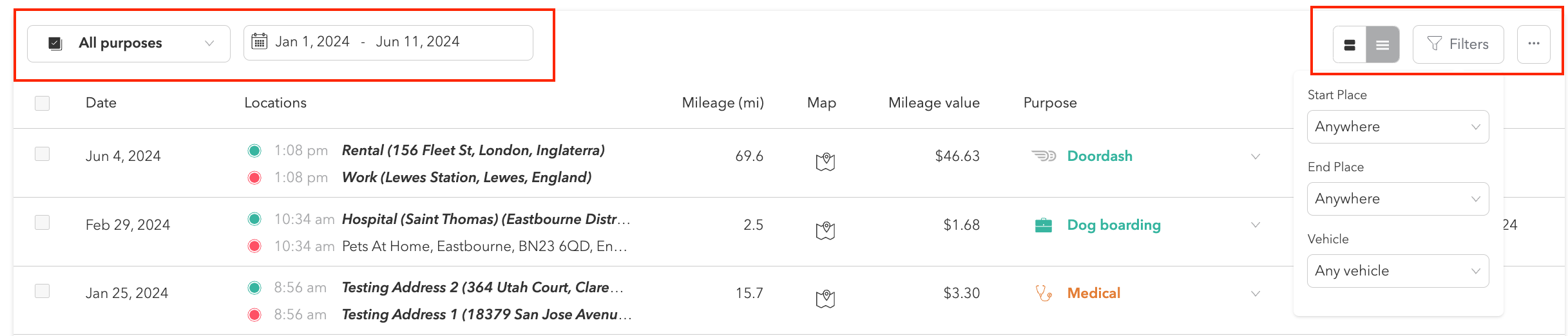The width and height of the screenshot is (1568, 336).
Task: Open the All purposes dropdown
Action: [129, 44]
